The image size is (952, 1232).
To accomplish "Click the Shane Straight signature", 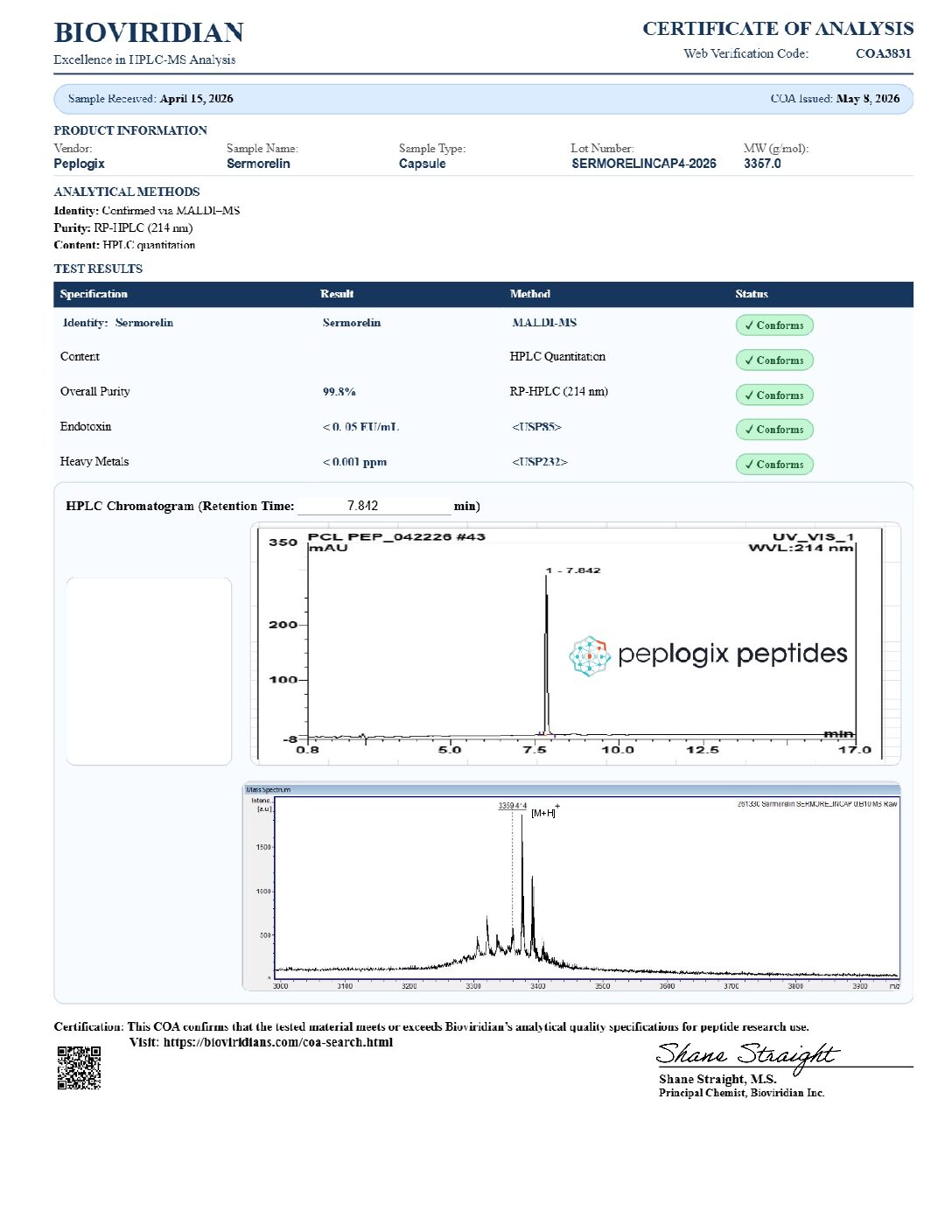I will pos(748,1054).
